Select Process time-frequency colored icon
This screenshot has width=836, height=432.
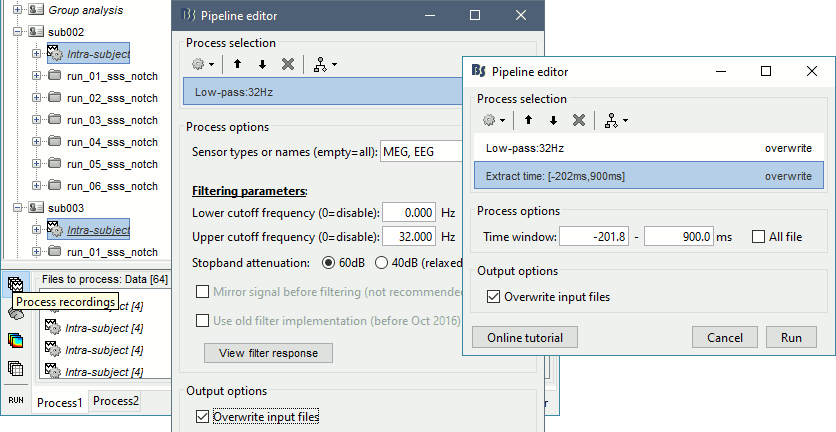15,340
